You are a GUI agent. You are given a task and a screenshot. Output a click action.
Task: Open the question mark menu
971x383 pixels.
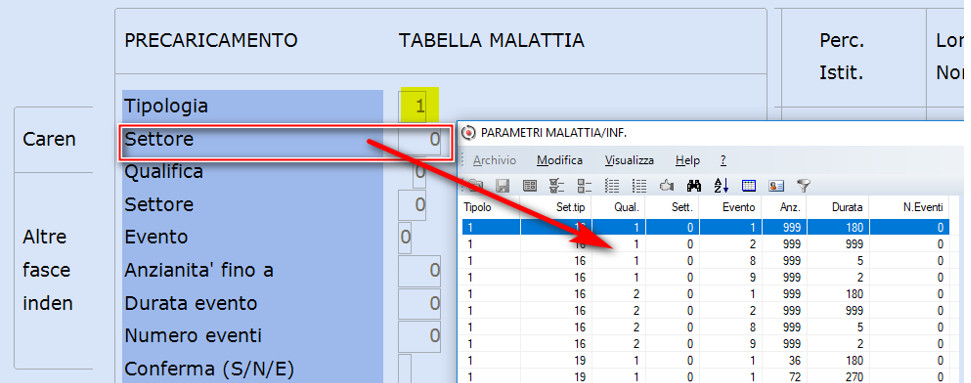click(x=723, y=161)
